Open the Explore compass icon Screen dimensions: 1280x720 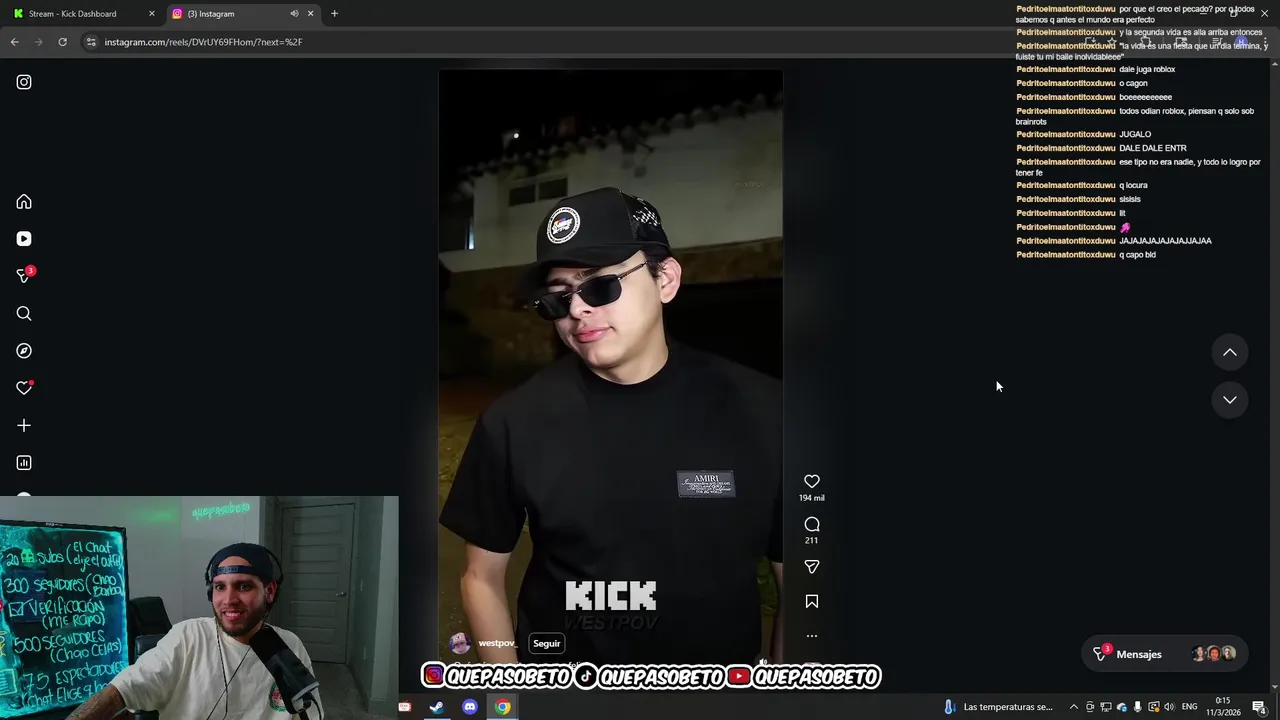coord(24,351)
